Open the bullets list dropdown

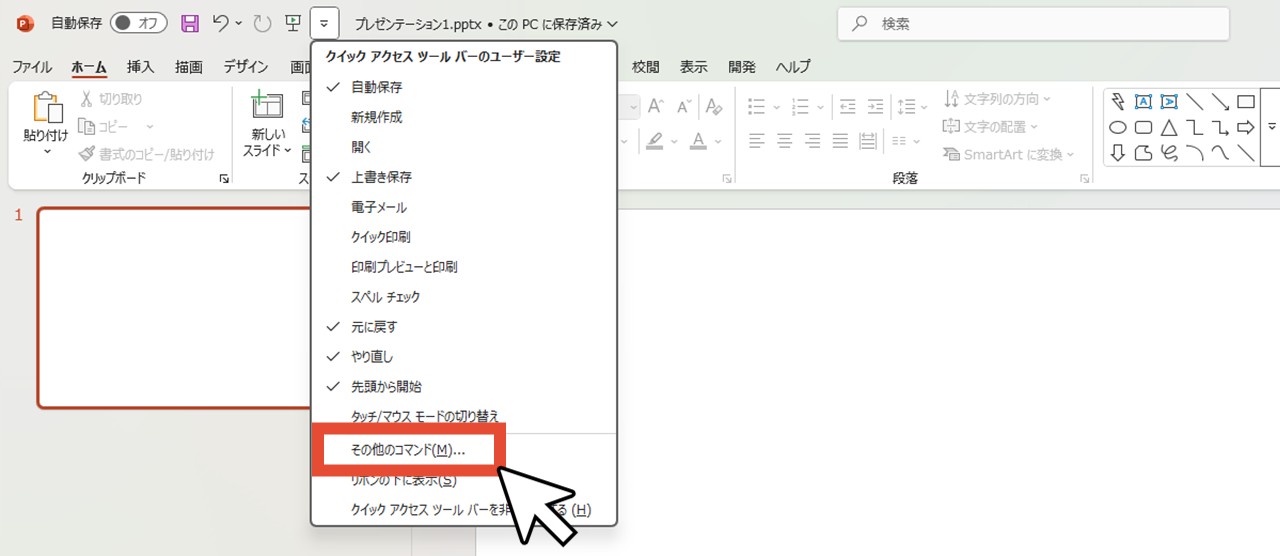(x=776, y=106)
